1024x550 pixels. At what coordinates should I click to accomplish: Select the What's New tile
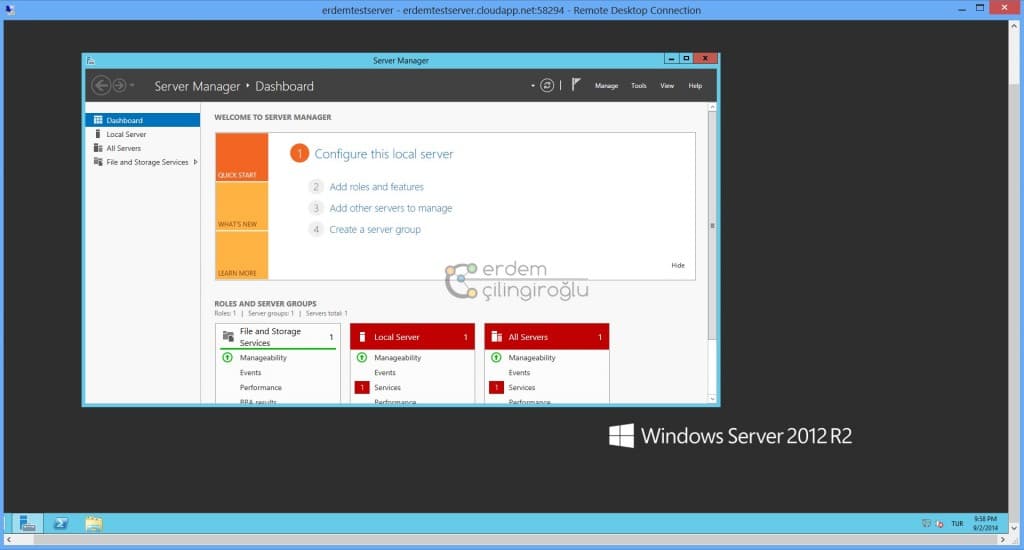coord(242,206)
